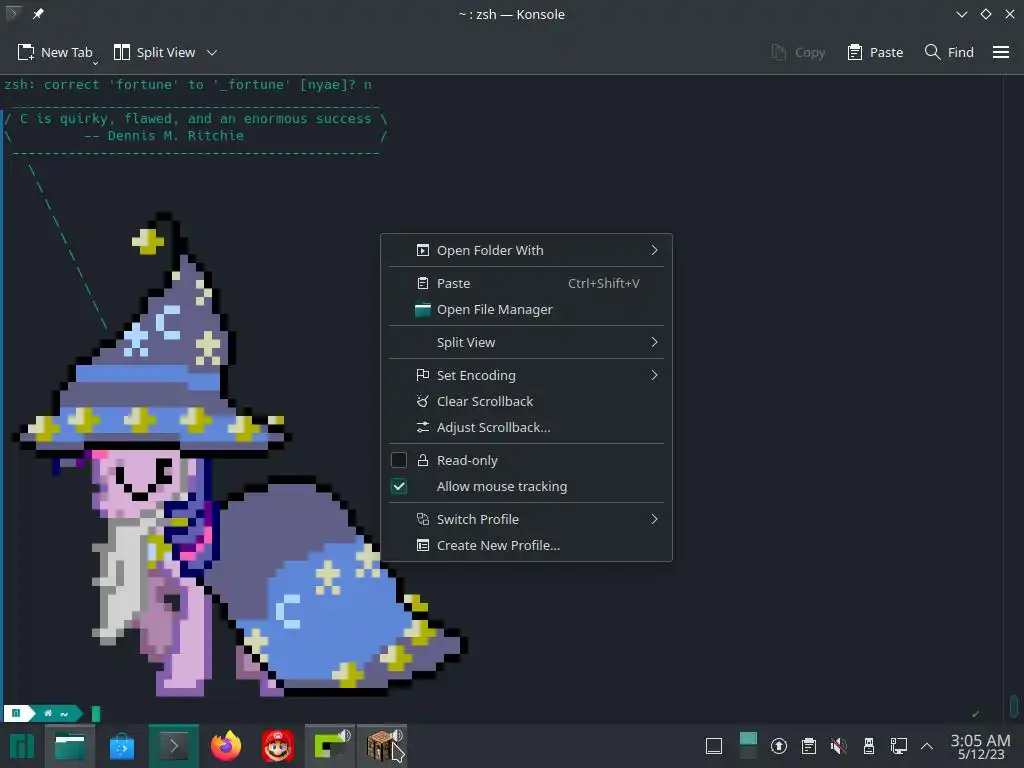This screenshot has height=768, width=1024.
Task: Open the clock showing 3:05 AM
Action: (x=980, y=746)
